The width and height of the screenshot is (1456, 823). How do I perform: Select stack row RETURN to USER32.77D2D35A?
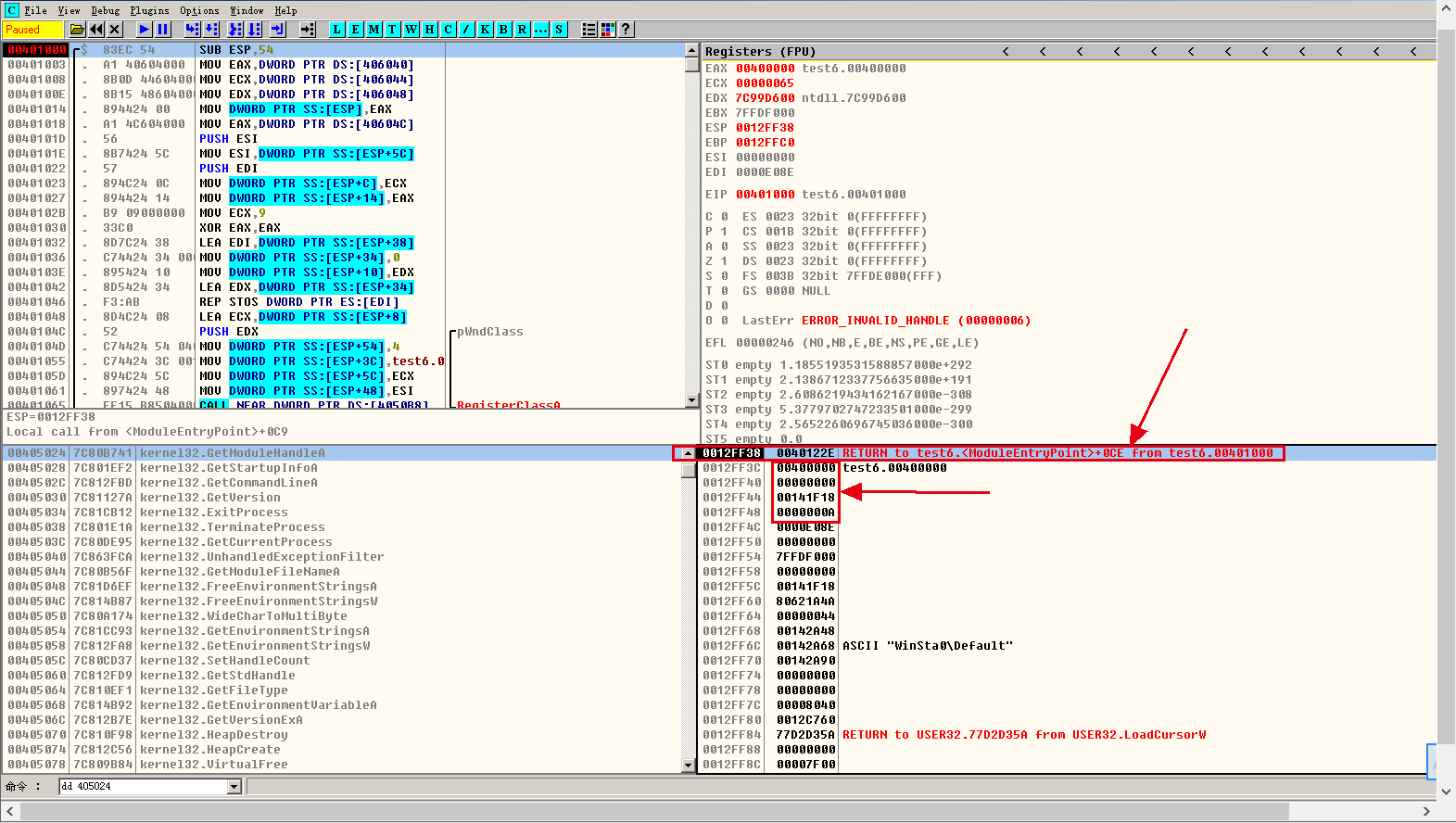tap(1066, 735)
